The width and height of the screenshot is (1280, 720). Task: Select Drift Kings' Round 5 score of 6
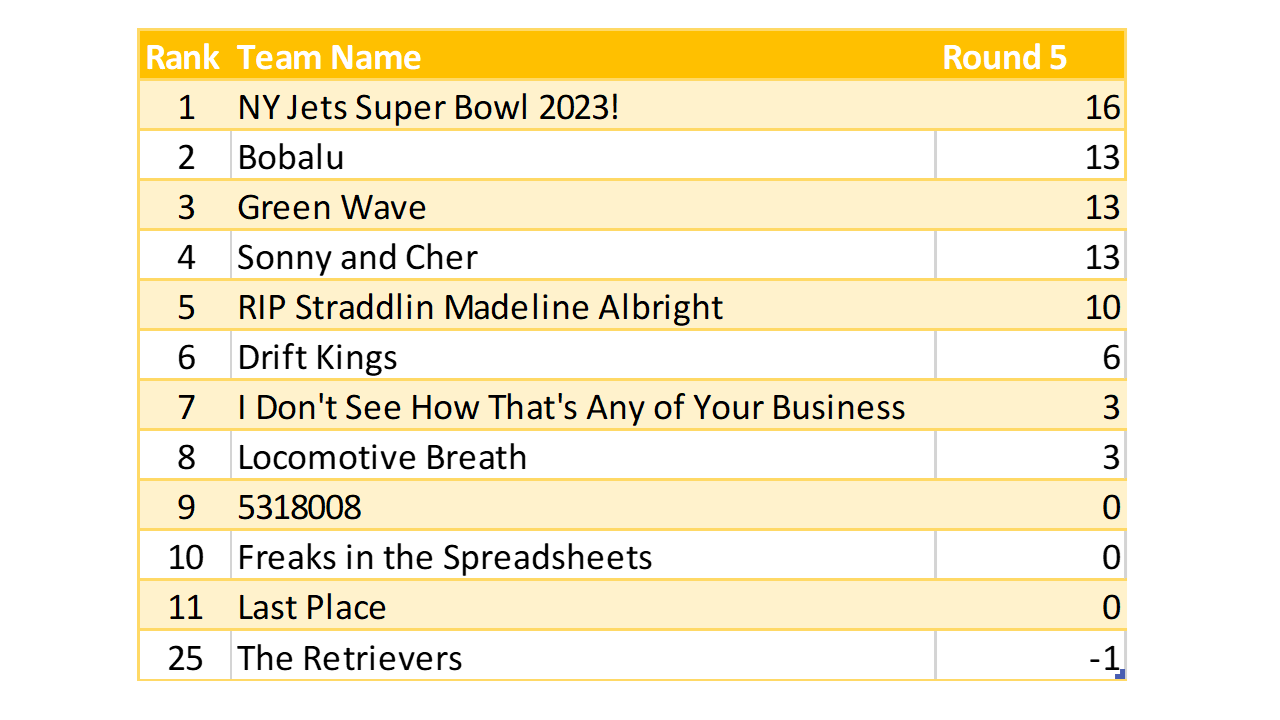[x=1110, y=357]
